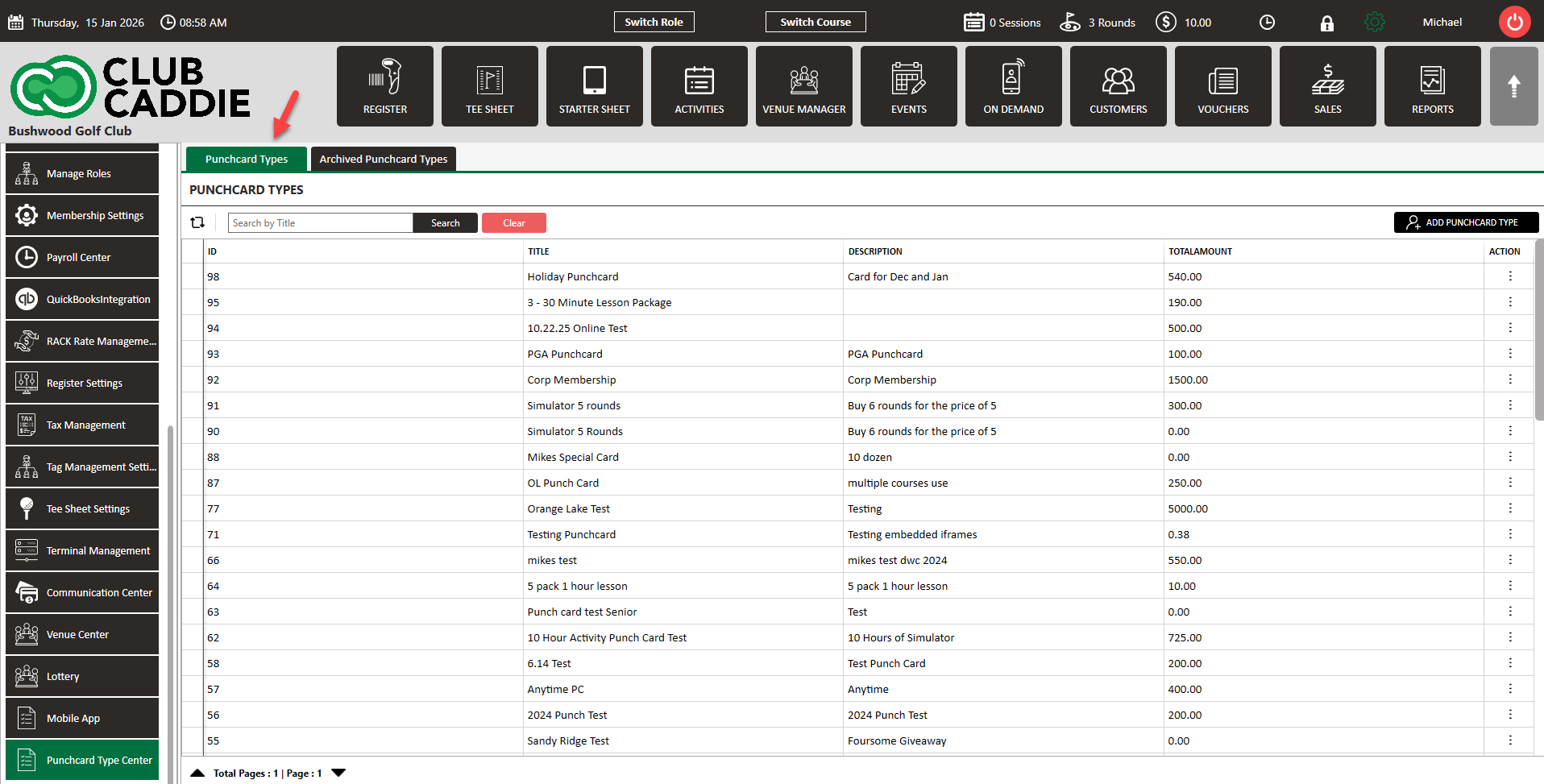Click the refresh icon beside search box
Screen dimensions: 1544x784
[197, 222]
